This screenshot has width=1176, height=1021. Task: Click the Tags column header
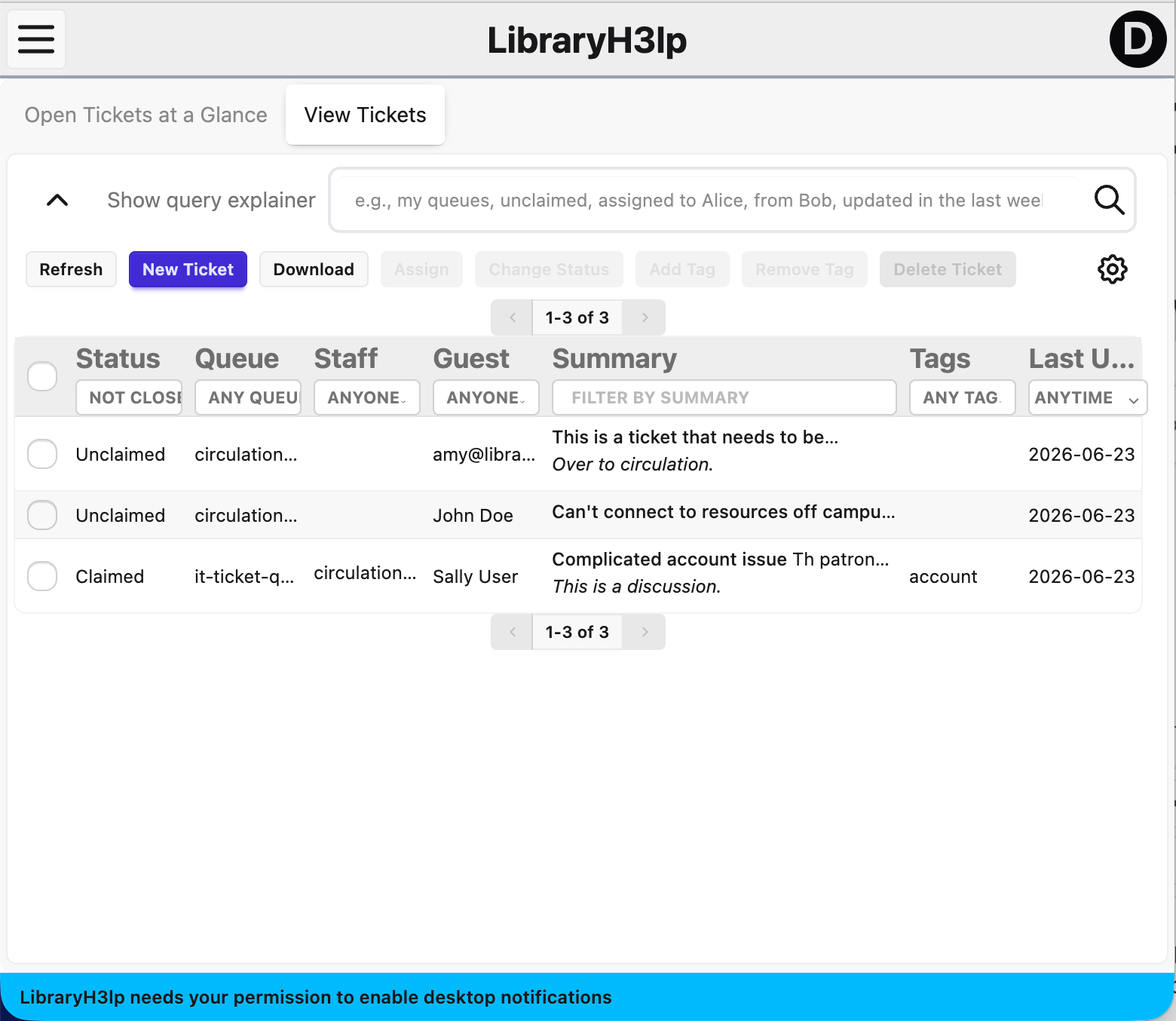940,358
